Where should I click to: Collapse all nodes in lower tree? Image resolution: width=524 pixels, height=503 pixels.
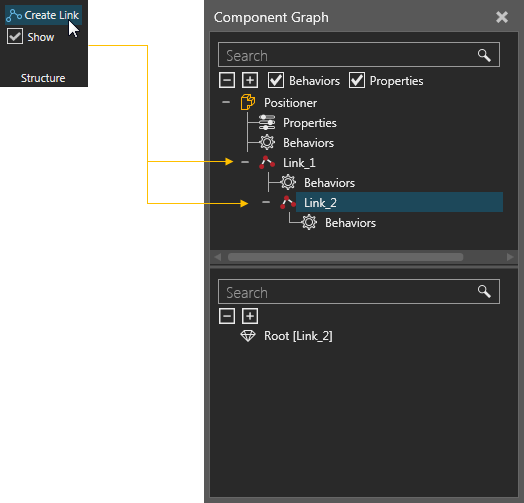click(227, 316)
